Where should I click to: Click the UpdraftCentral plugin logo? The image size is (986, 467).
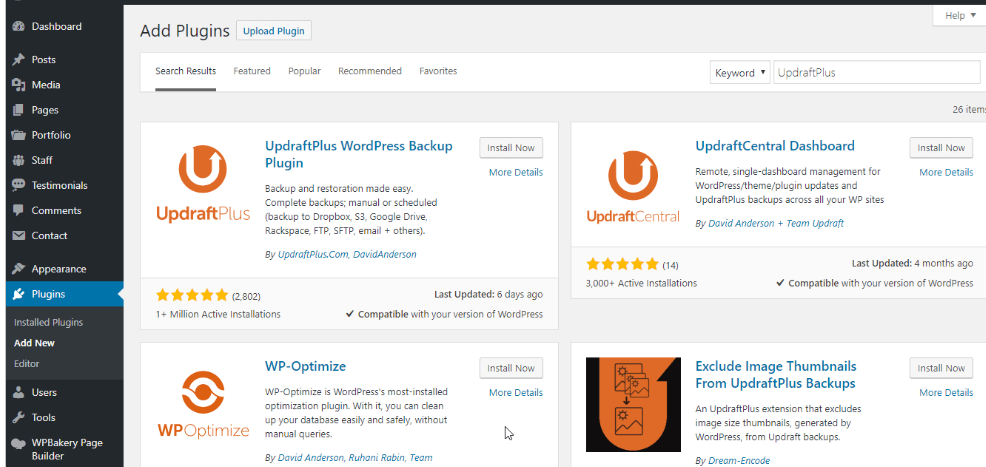click(633, 187)
